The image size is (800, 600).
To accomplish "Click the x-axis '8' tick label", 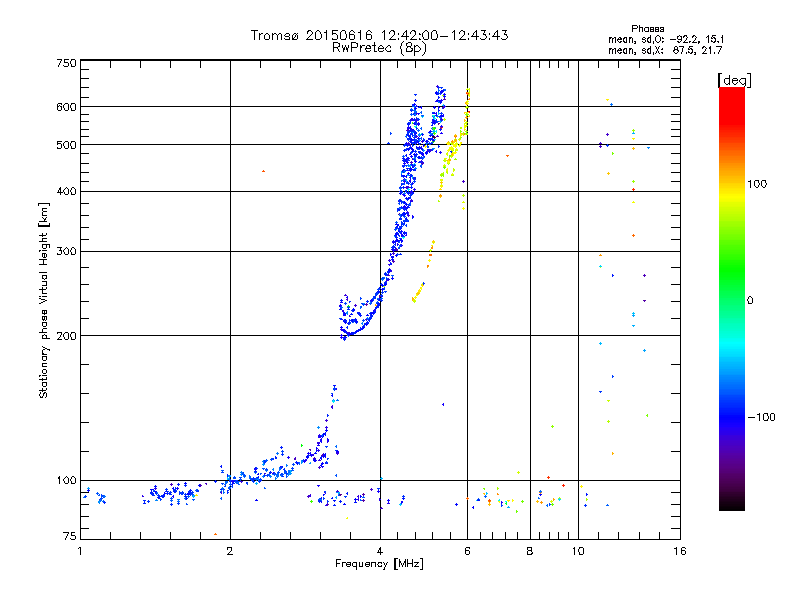I will [530, 551].
